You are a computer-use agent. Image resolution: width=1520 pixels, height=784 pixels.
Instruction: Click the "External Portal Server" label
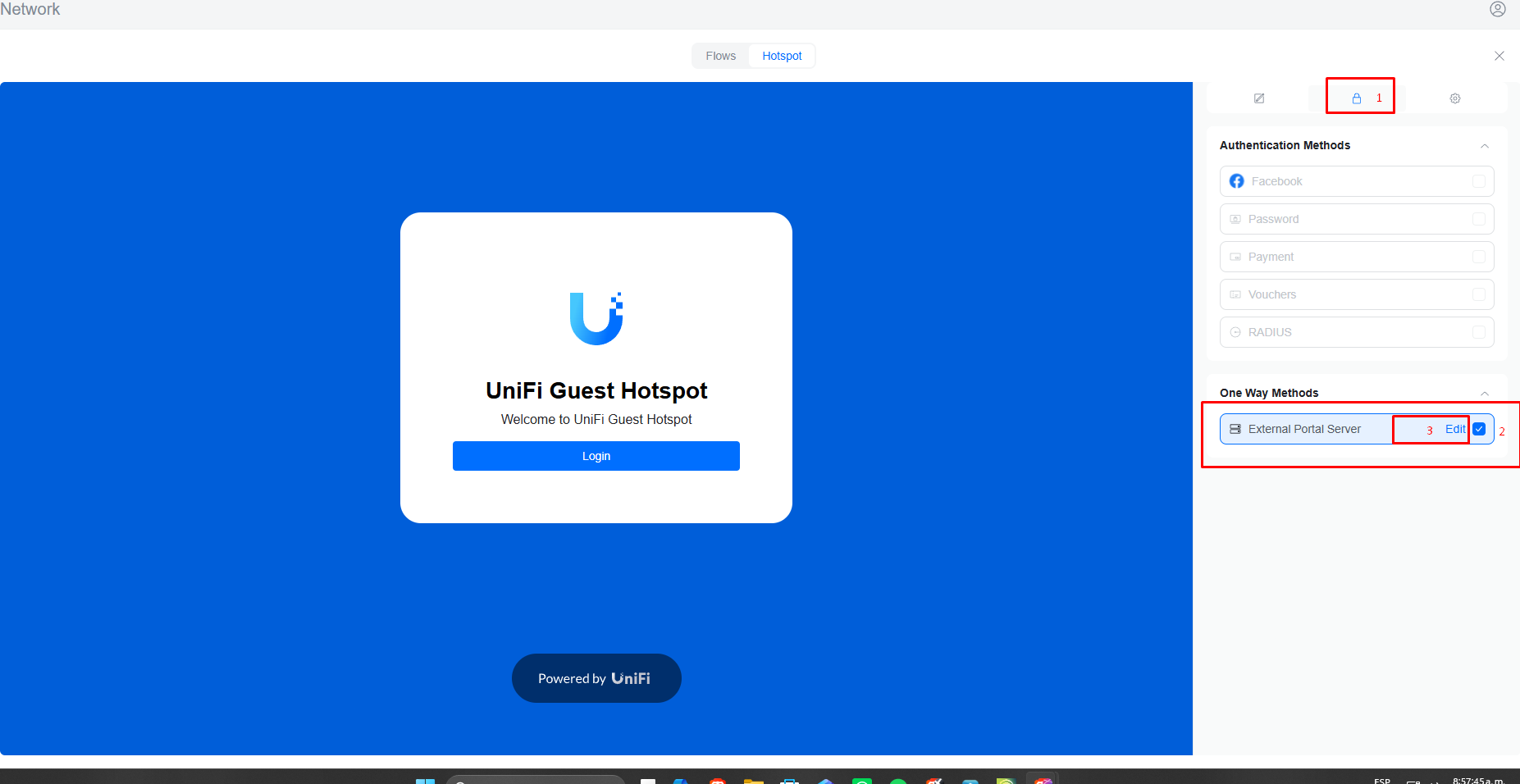pyautogui.click(x=1304, y=429)
